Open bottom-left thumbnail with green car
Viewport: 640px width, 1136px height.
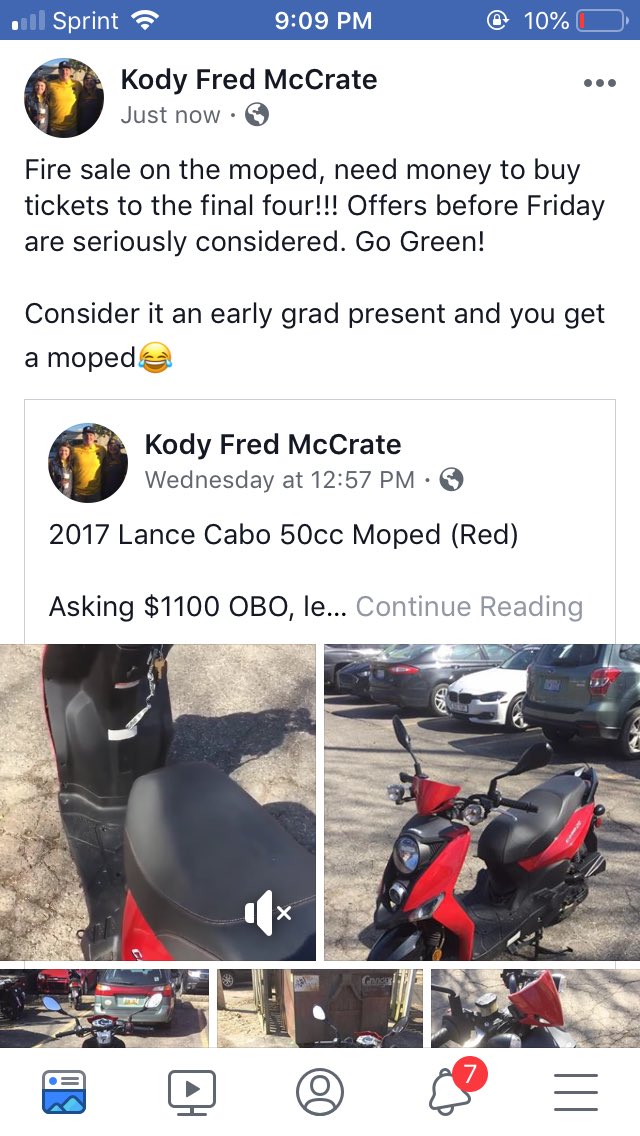pos(104,1008)
